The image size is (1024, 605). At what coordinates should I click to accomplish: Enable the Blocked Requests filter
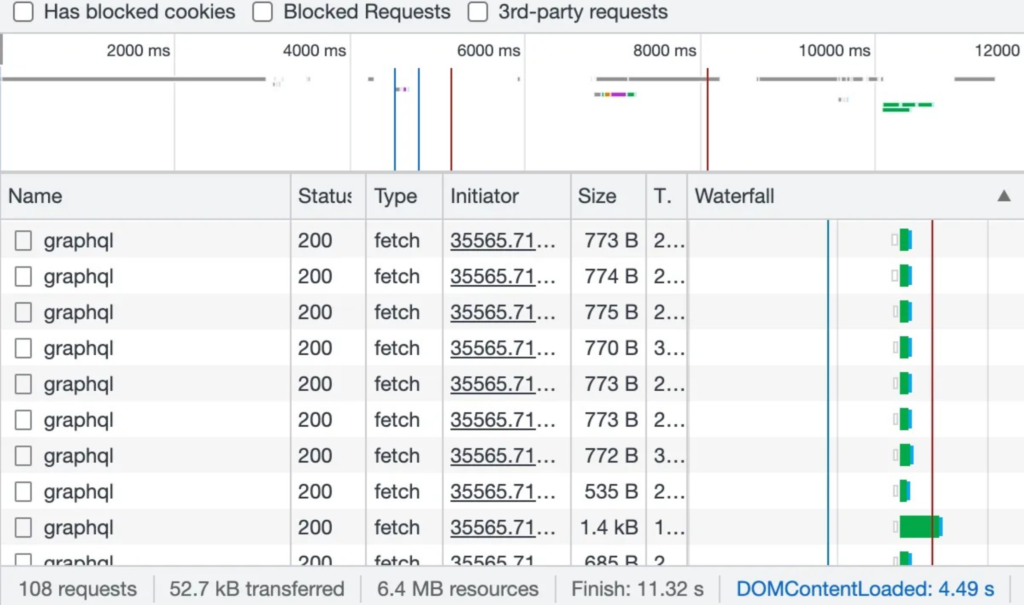(x=262, y=12)
